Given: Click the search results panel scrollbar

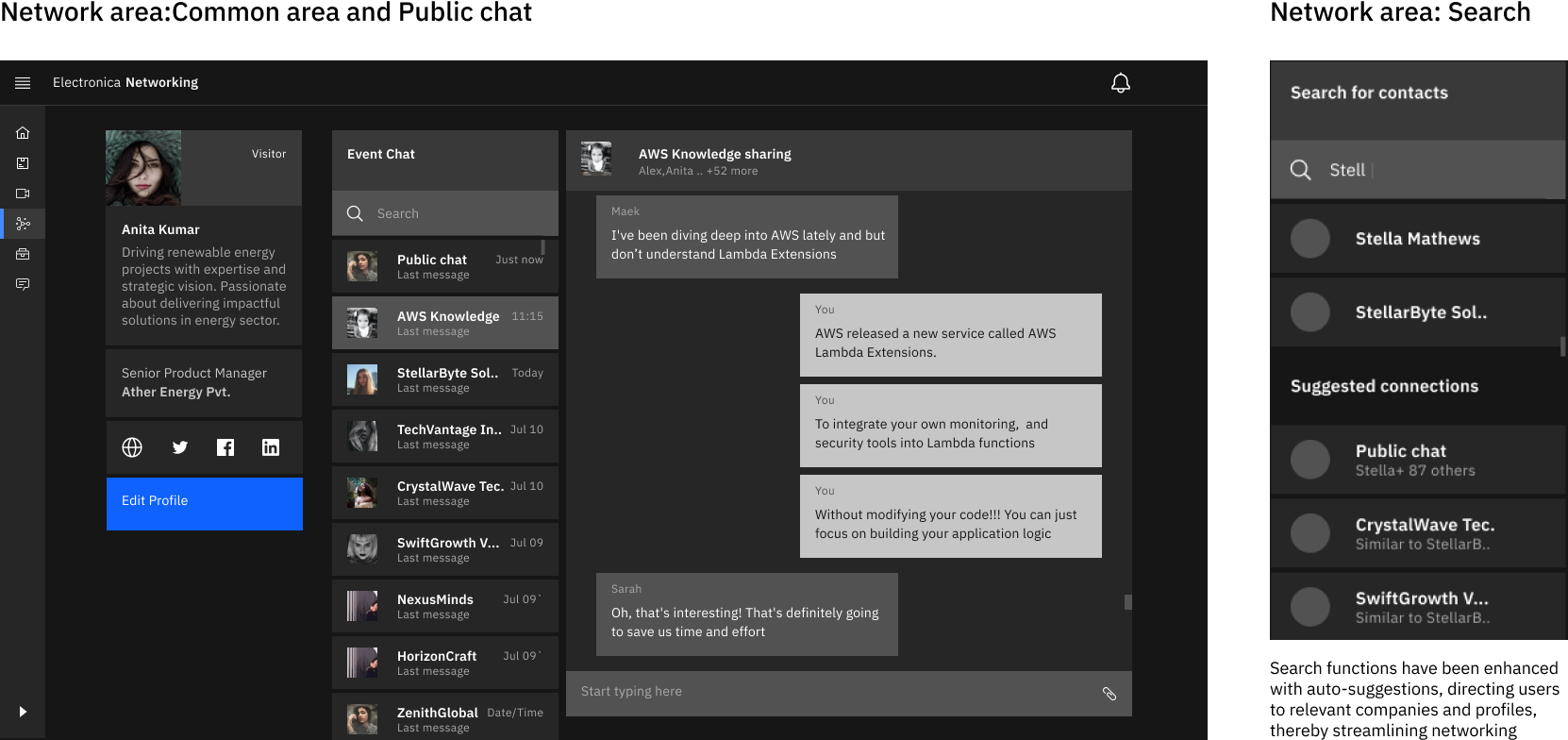Looking at the screenshot, I should coord(1562,346).
